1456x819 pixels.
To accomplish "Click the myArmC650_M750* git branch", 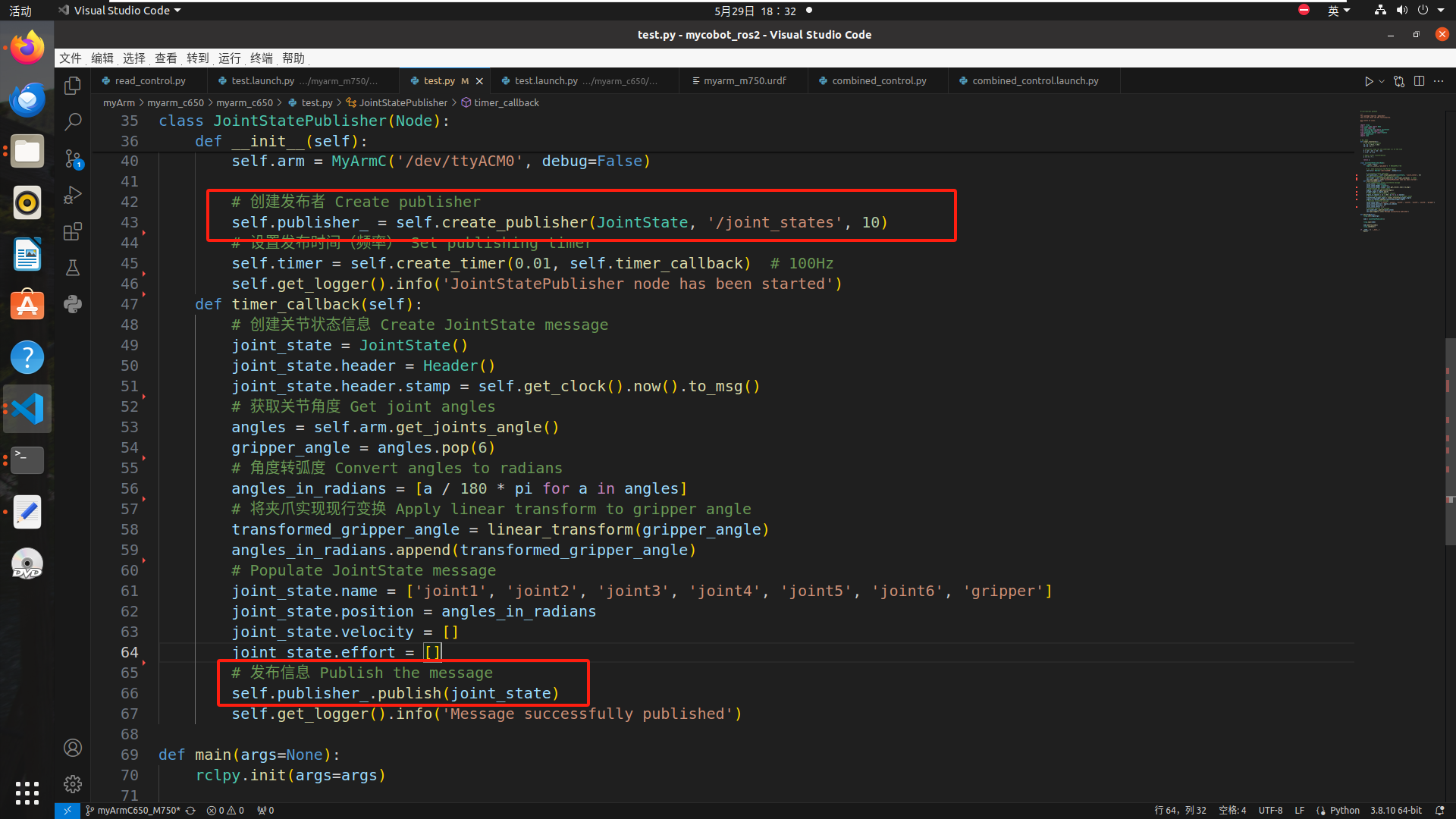I will pos(133,810).
